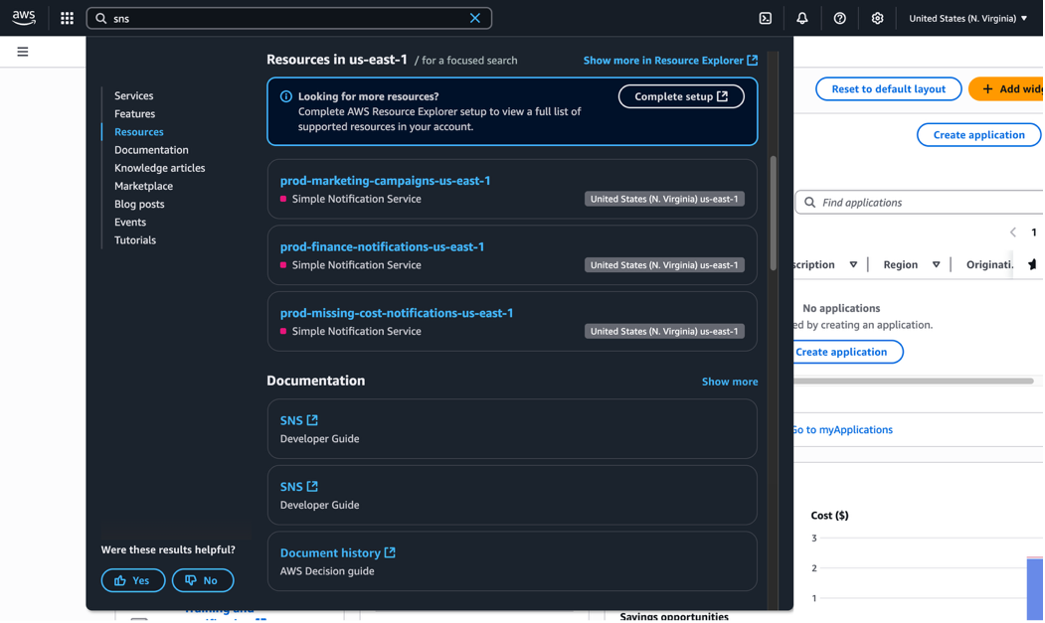Screen dimensions: 1045x623
Task: Click the AWS logo to go home
Action: 23,17
